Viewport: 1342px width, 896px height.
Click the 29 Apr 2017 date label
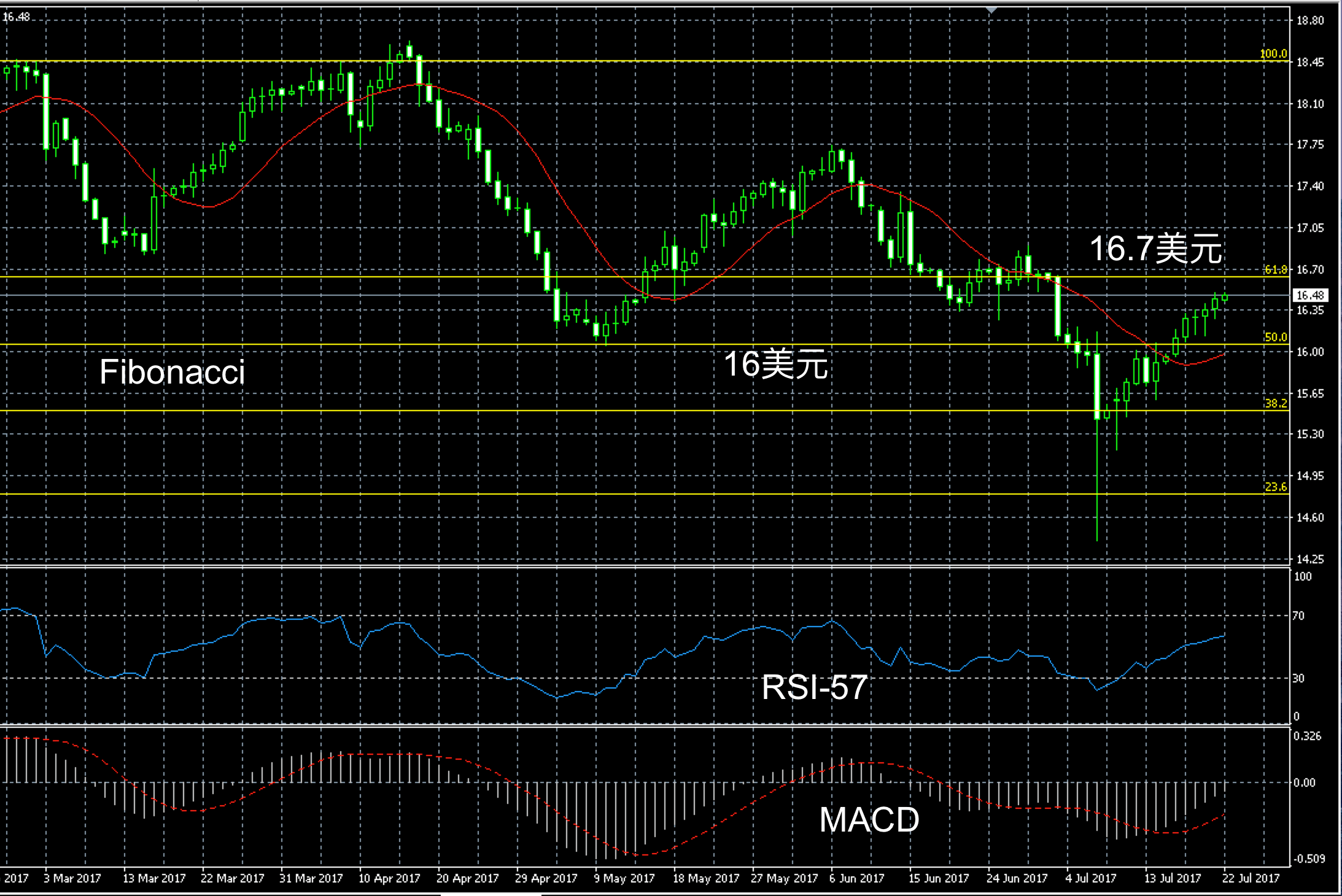(546, 878)
